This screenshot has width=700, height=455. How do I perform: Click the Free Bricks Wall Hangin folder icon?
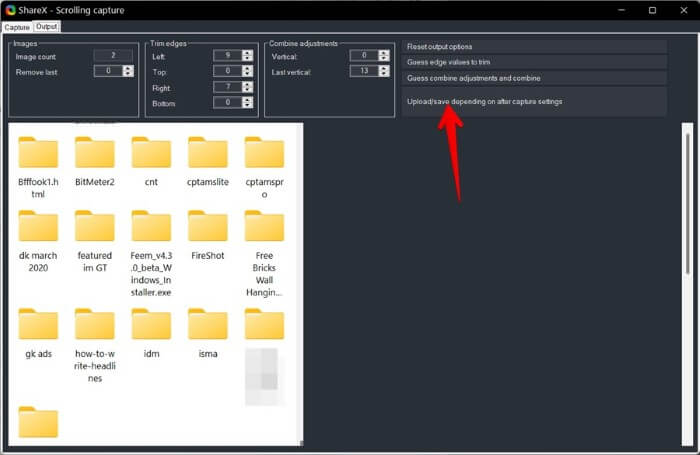[x=264, y=226]
